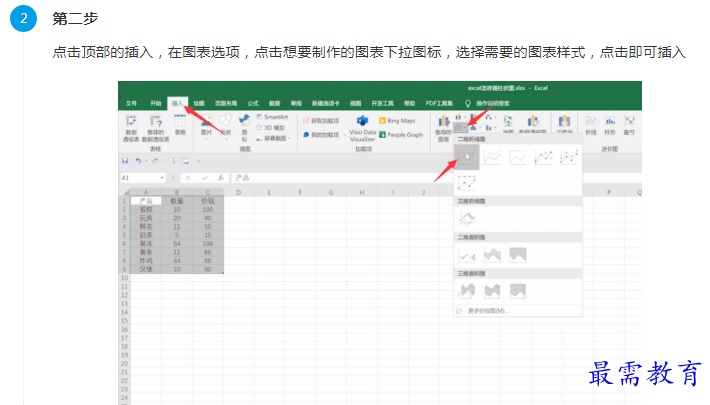Image resolution: width=710 pixels, height=405 pixels.
Task: Open the line chart dropdown button
Action: coord(460,128)
